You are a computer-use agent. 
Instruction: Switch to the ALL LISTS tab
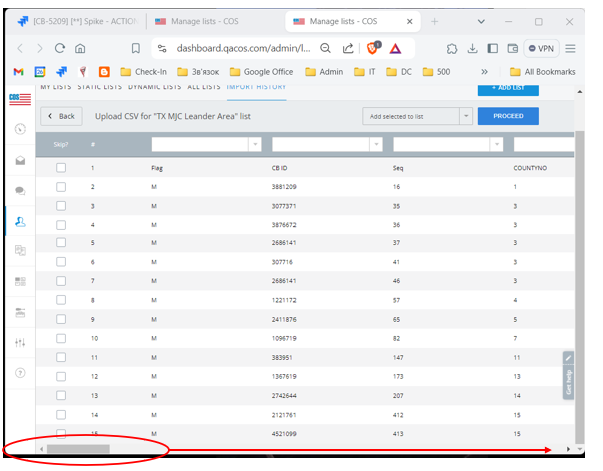(x=204, y=88)
